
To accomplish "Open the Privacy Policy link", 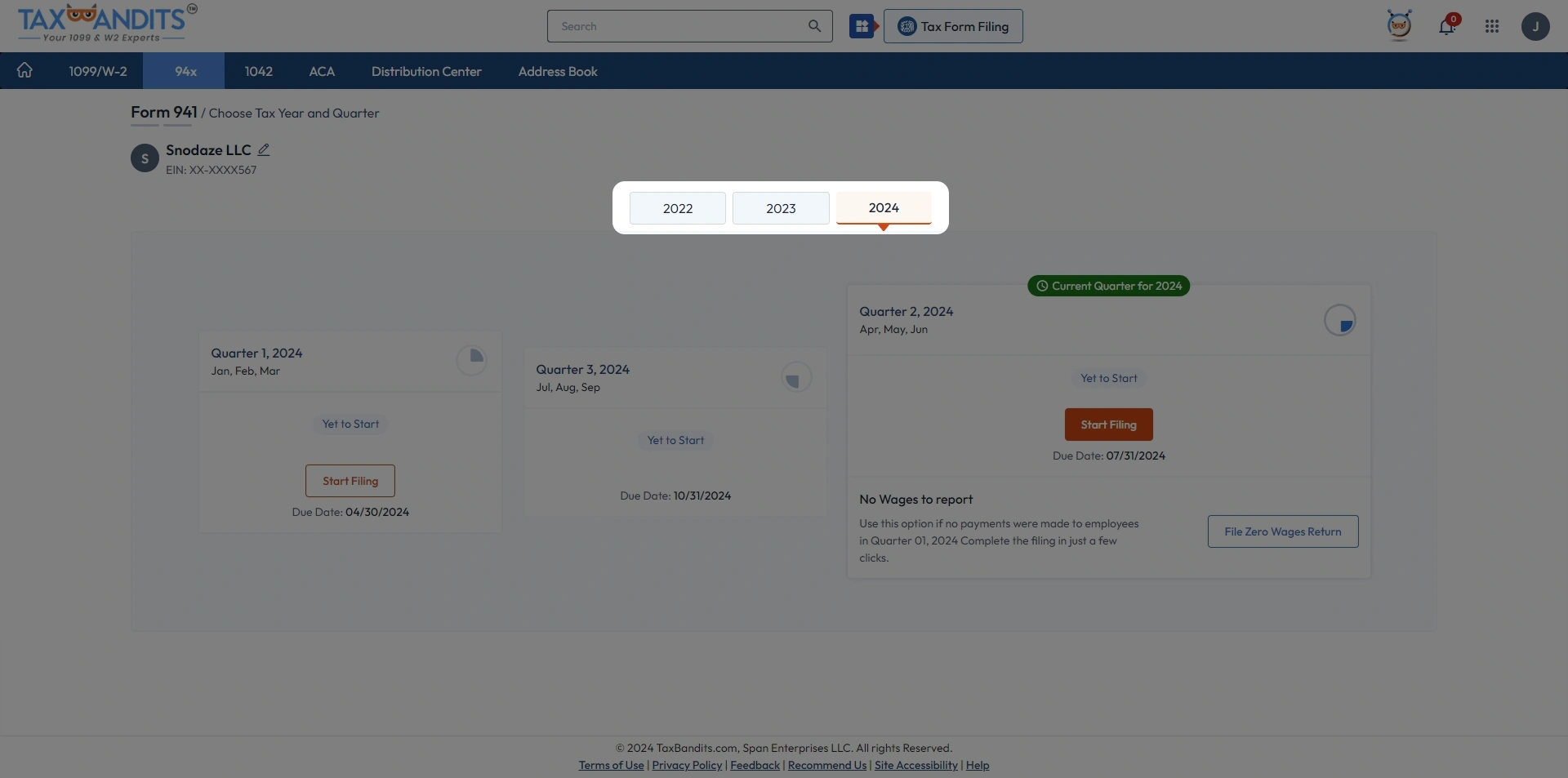I will [685, 765].
